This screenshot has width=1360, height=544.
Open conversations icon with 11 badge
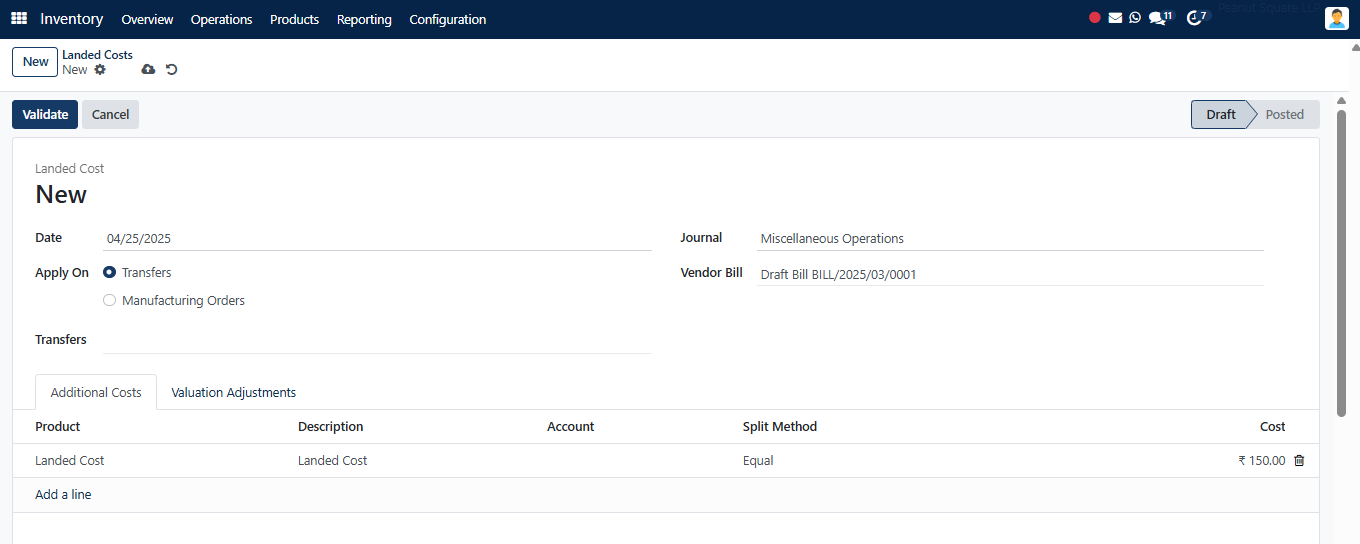coord(1160,18)
